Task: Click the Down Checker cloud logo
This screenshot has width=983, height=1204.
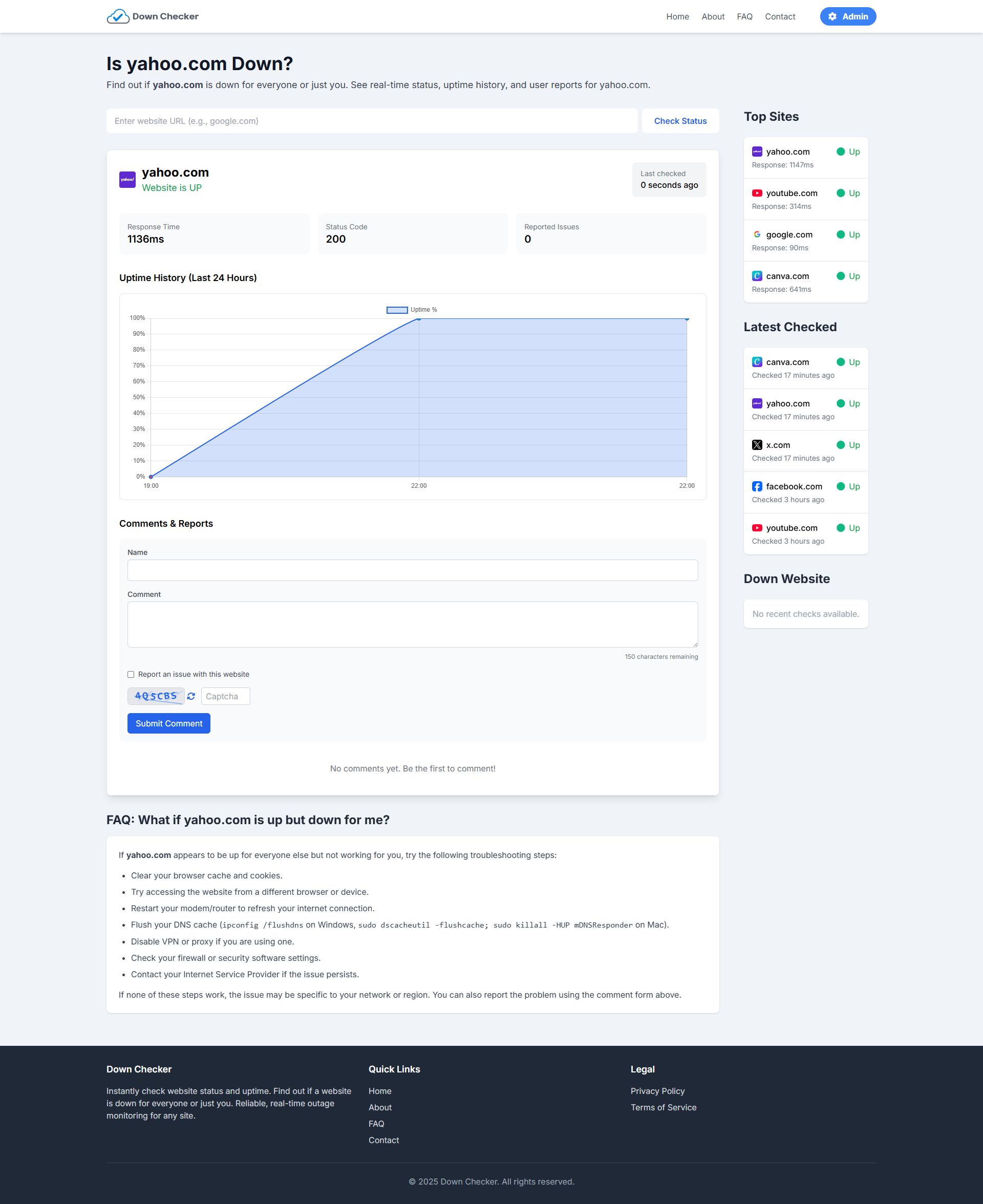Action: click(118, 16)
